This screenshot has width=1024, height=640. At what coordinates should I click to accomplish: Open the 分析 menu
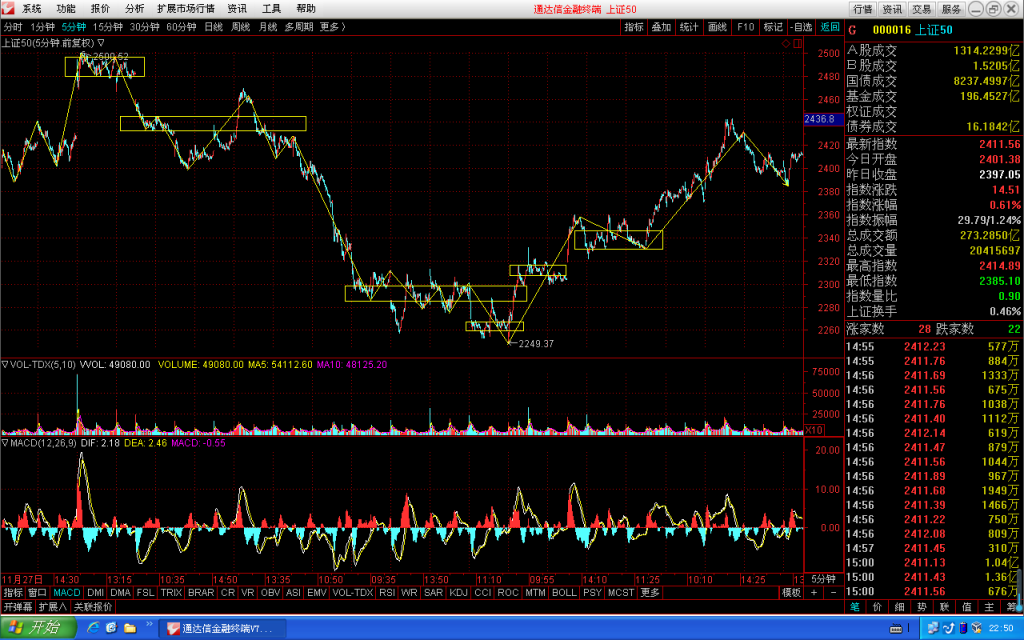pos(134,8)
